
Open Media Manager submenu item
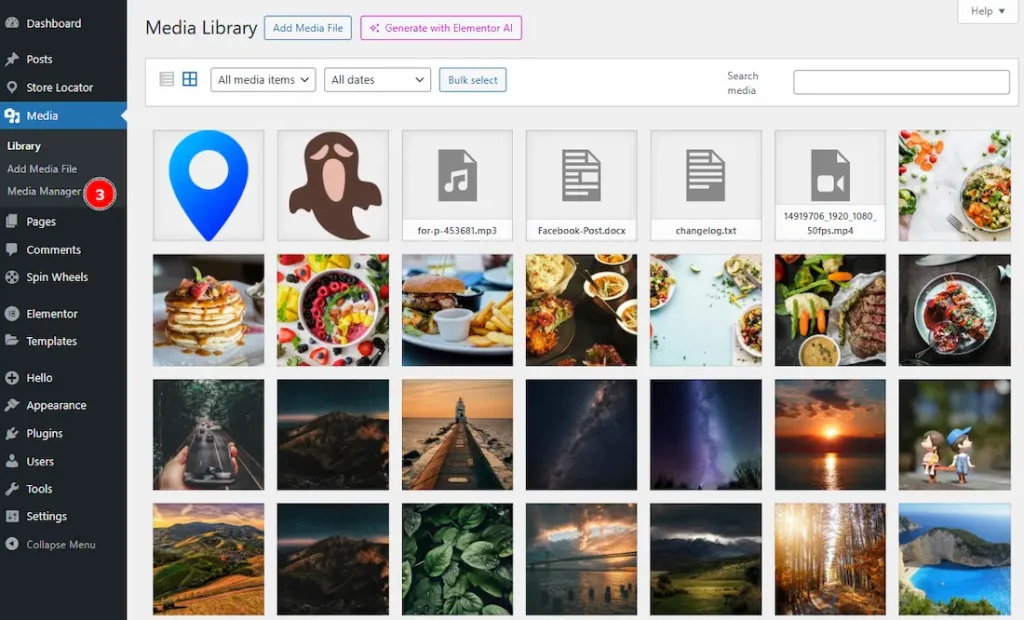pos(44,191)
